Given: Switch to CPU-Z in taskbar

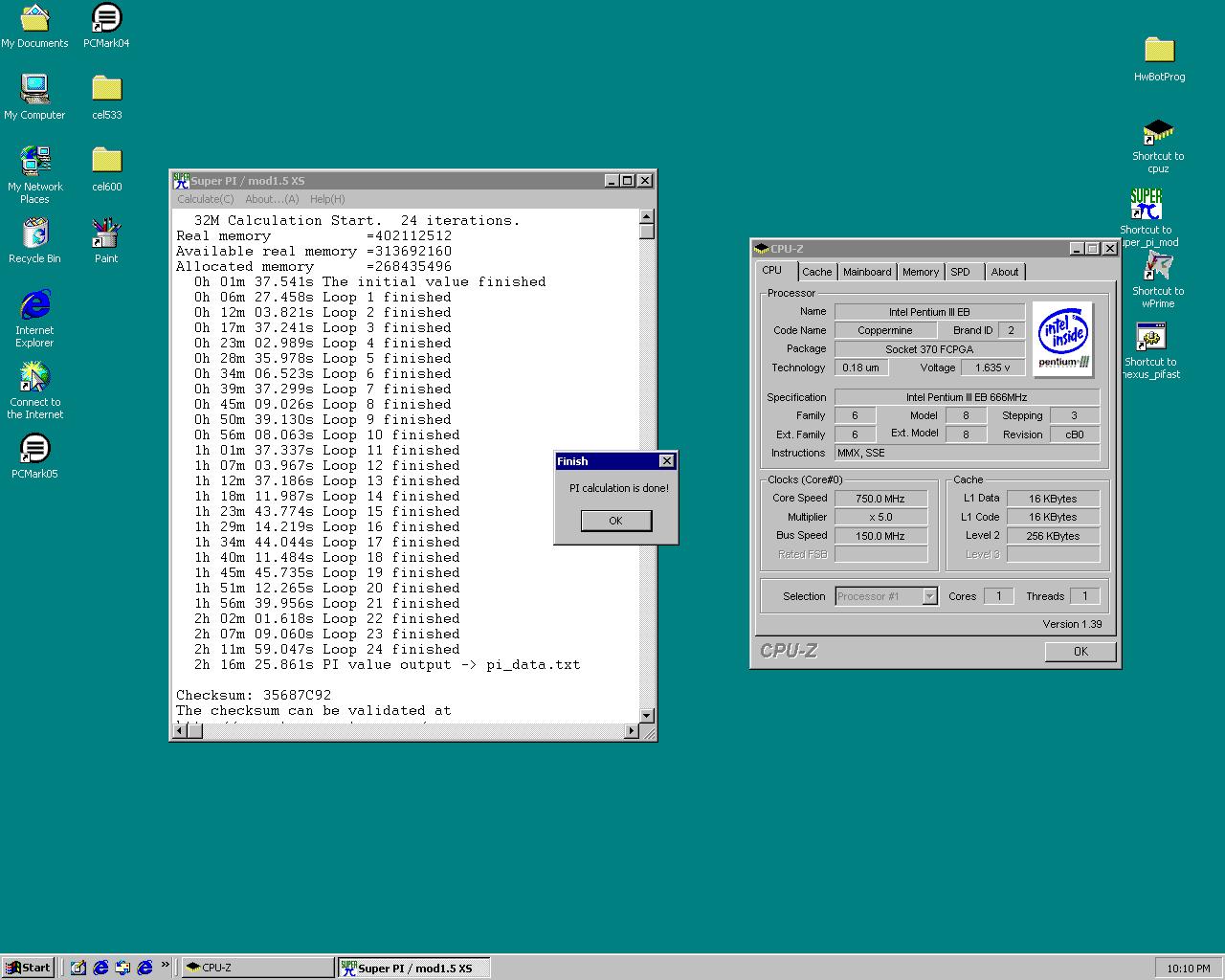Looking at the screenshot, I should pos(256,968).
